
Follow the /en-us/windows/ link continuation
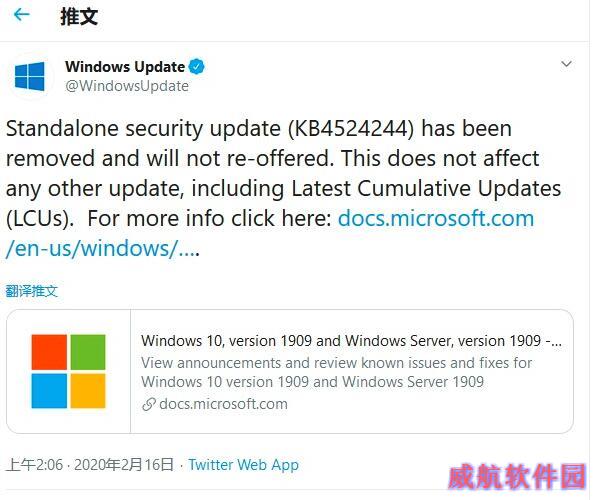coord(102,248)
